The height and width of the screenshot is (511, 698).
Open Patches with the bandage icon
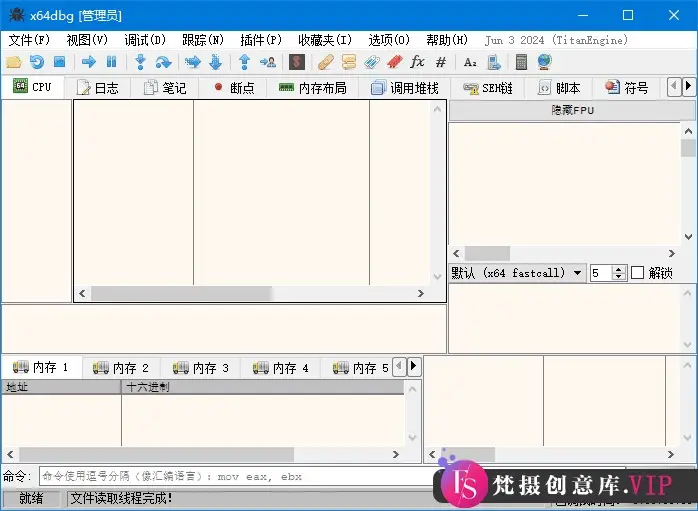coord(326,62)
